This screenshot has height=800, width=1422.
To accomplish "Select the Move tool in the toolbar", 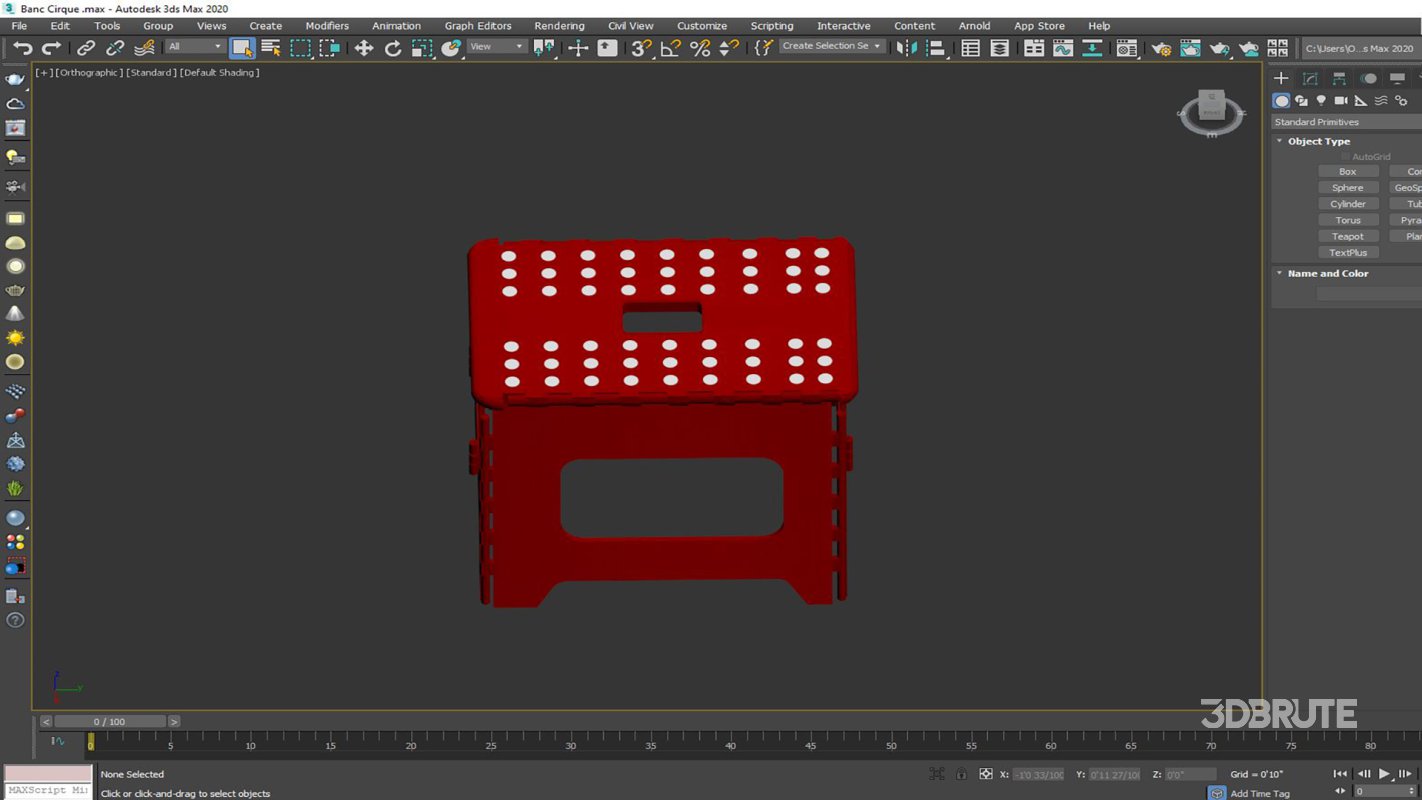I will point(363,48).
